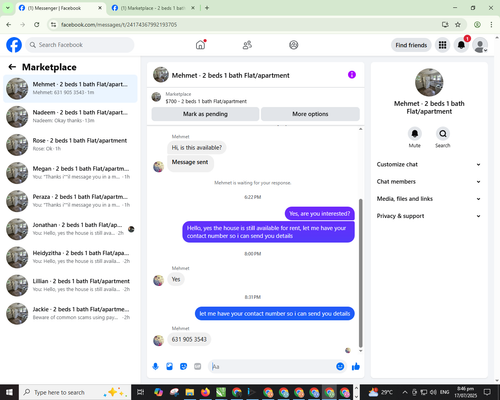Open the taskbar clock and date
The height and width of the screenshot is (400, 500).
(465, 392)
